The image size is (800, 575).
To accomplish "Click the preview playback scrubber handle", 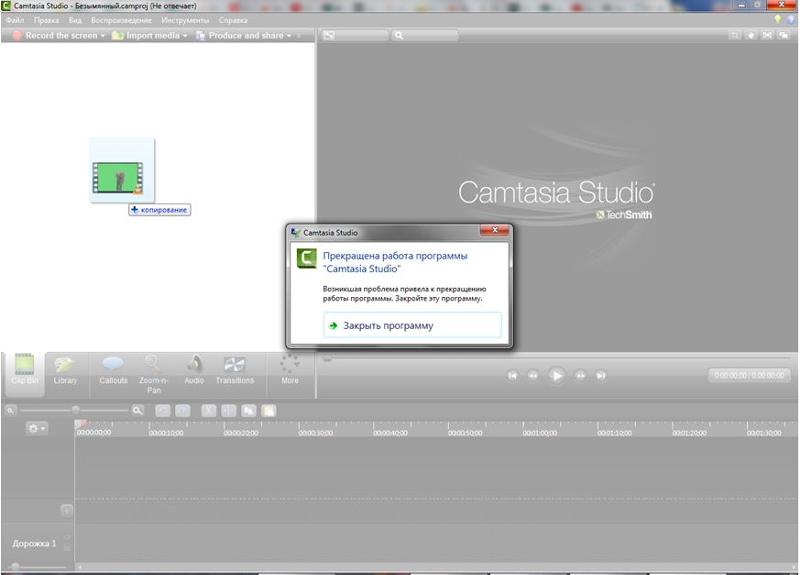I will (328, 359).
